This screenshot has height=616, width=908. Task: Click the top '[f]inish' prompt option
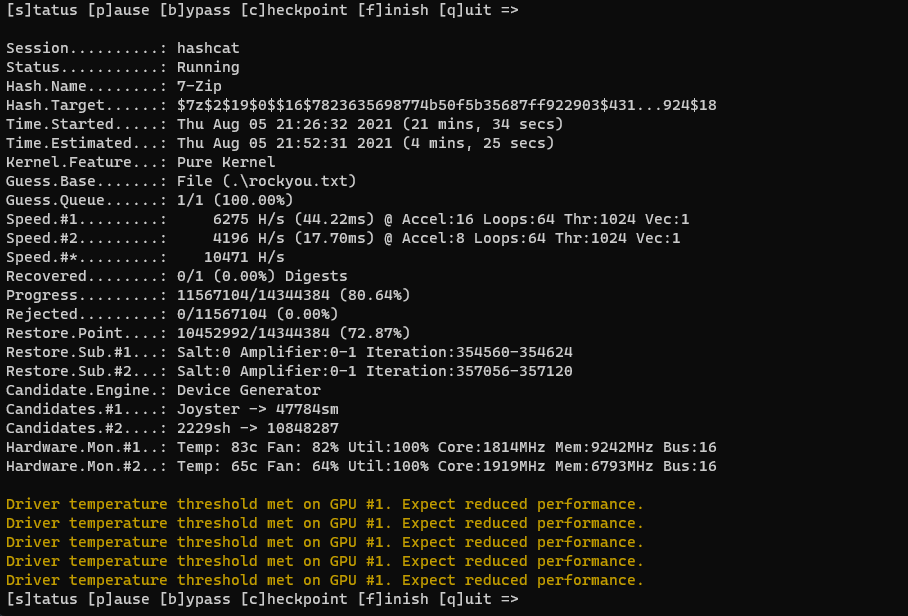click(393, 10)
